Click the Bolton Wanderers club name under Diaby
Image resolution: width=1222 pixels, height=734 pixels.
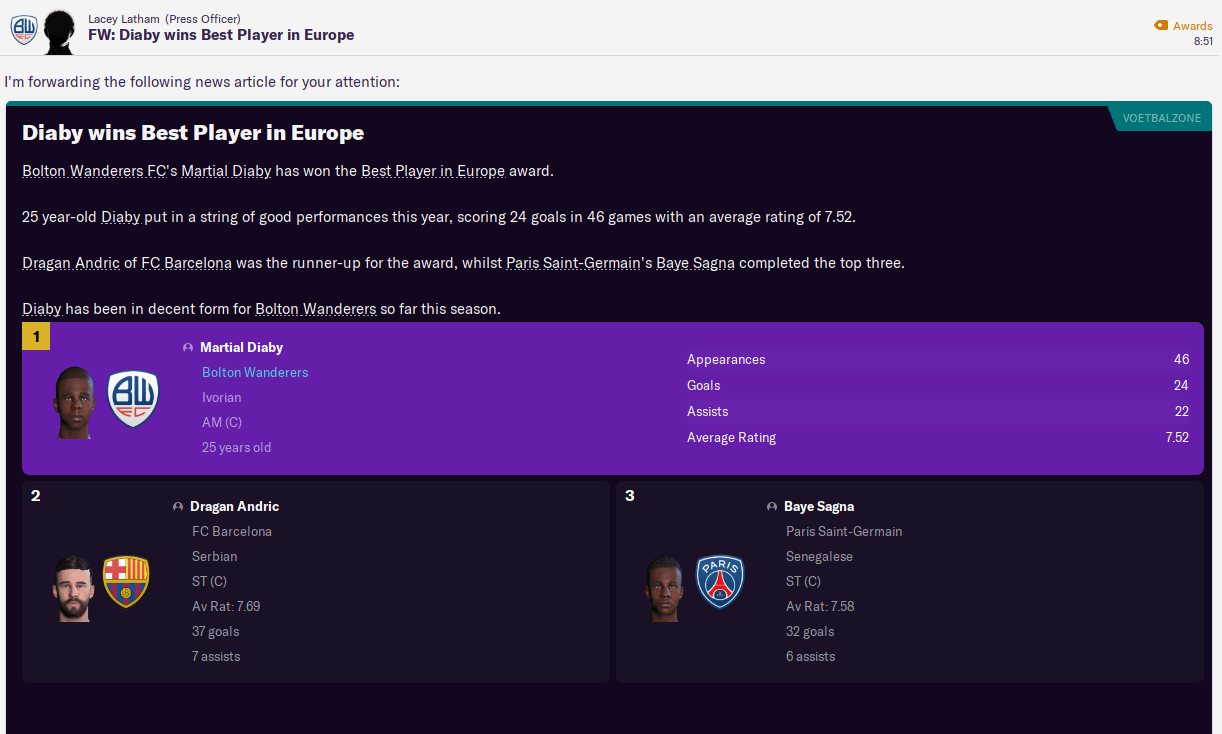coord(255,372)
